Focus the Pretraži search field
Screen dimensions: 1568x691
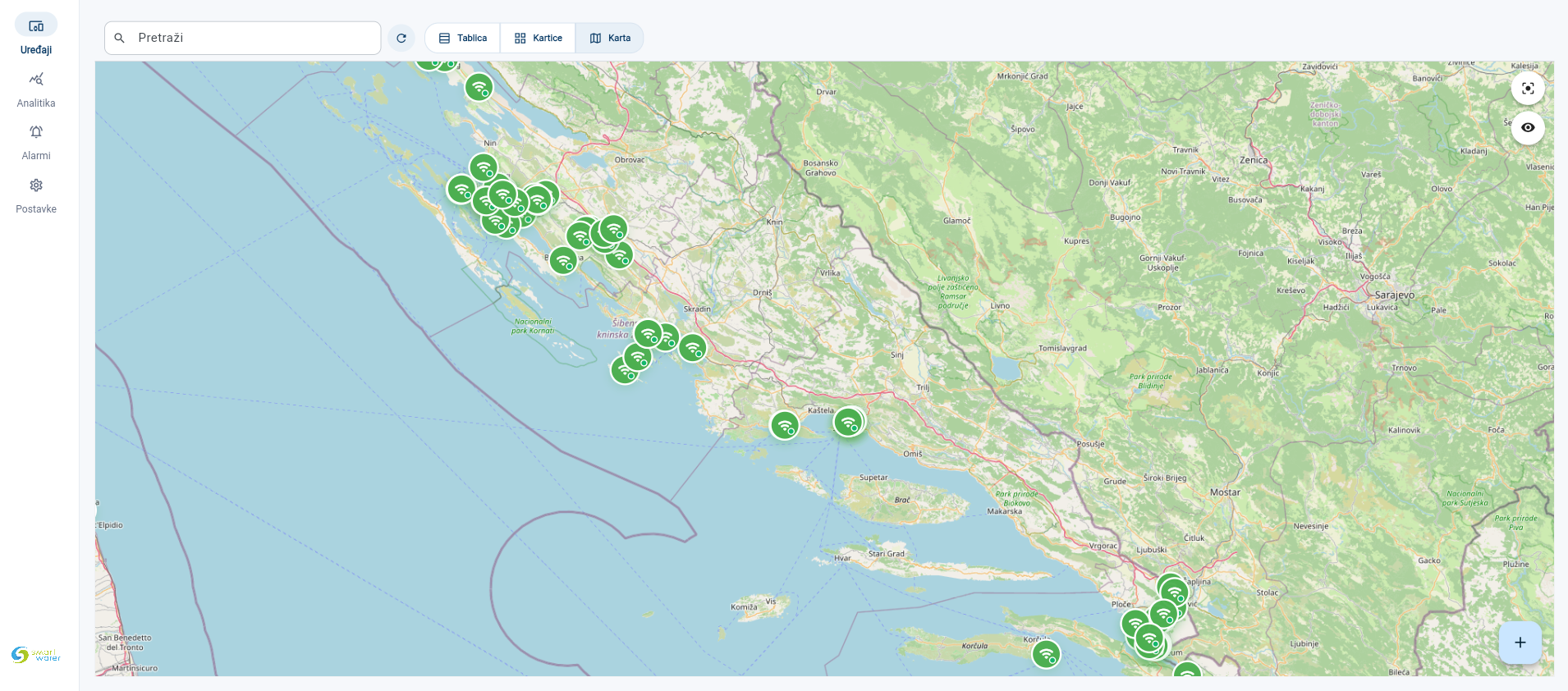point(243,38)
